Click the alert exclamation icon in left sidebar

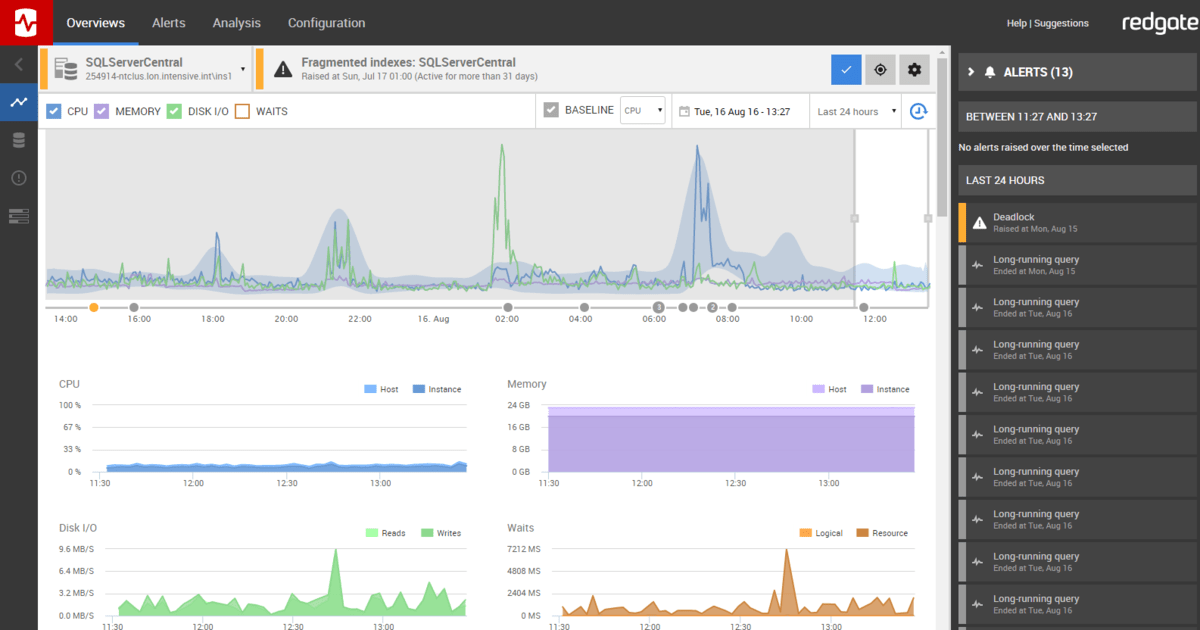click(x=18, y=177)
